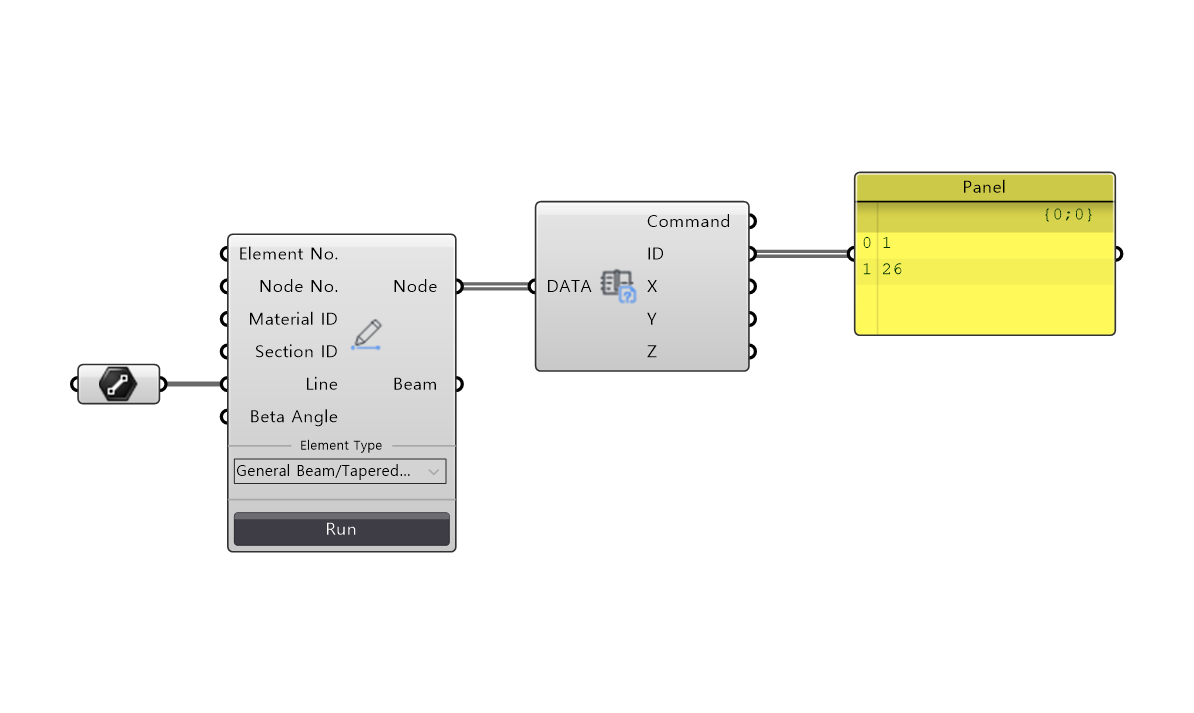Screen dimensions: 1194x713
Task: Click the DATA input label
Action: tap(569, 286)
